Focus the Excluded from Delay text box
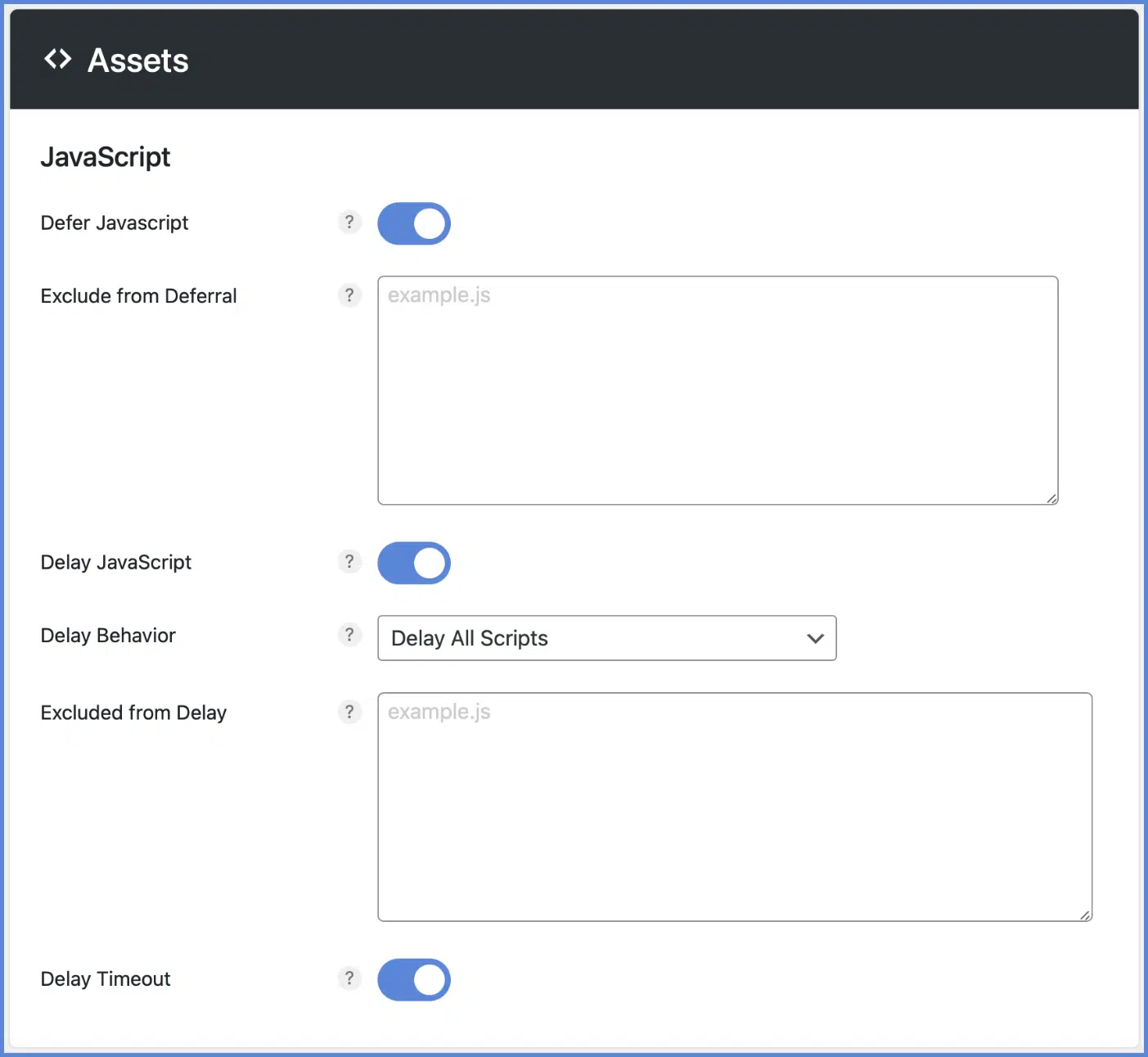Viewport: 1148px width, 1057px height. [734, 806]
